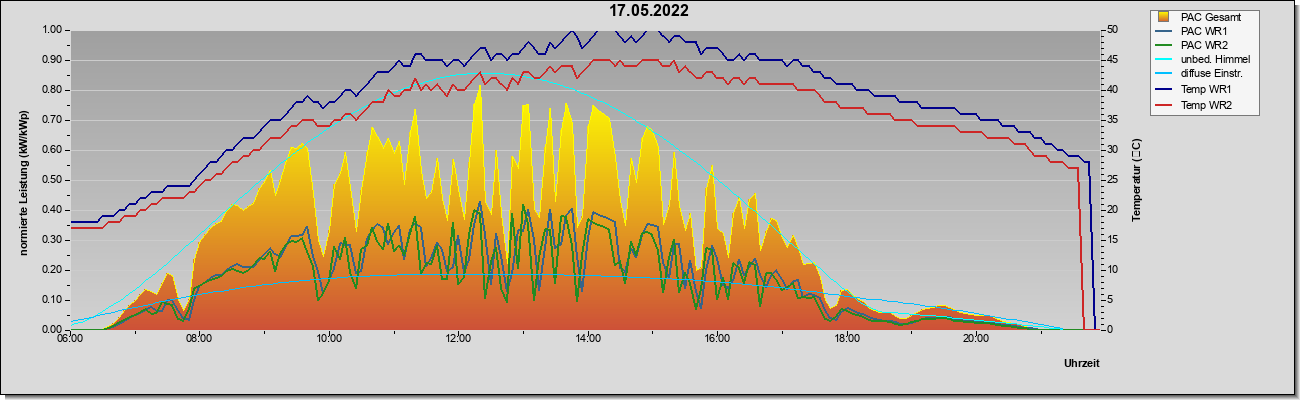Click the 20:00 time axis label
This screenshot has width=1300, height=400.
977,339
